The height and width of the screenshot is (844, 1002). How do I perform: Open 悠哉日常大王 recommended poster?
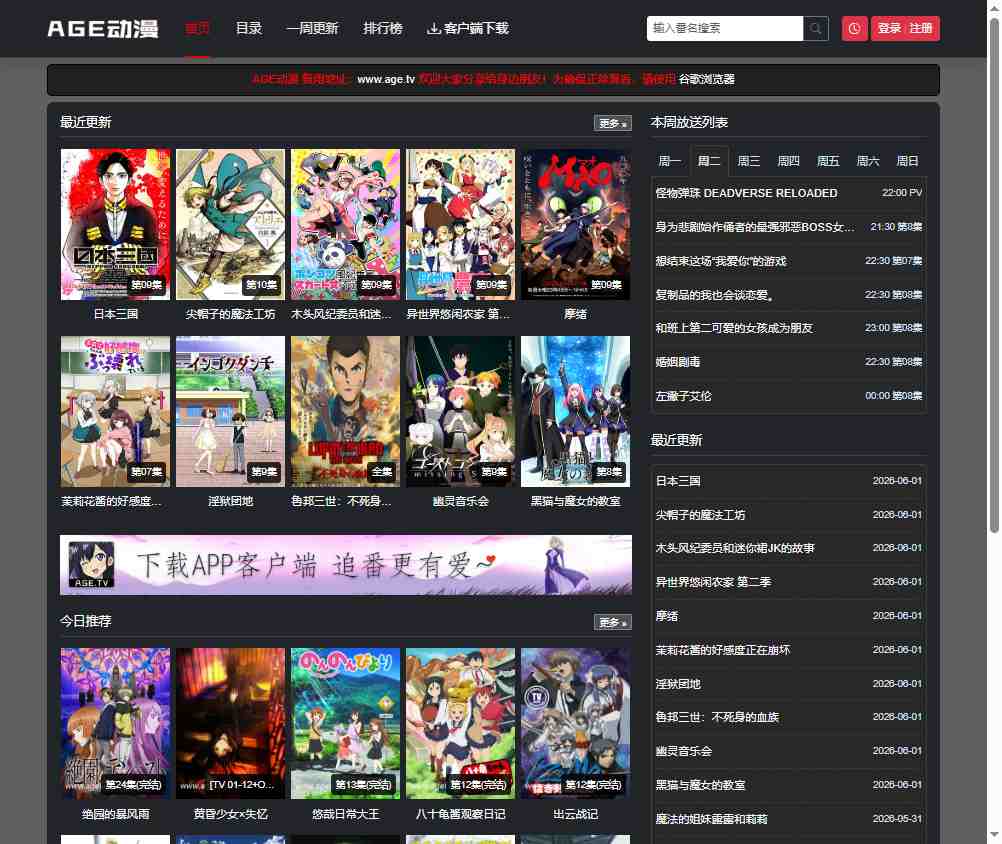(x=346, y=723)
